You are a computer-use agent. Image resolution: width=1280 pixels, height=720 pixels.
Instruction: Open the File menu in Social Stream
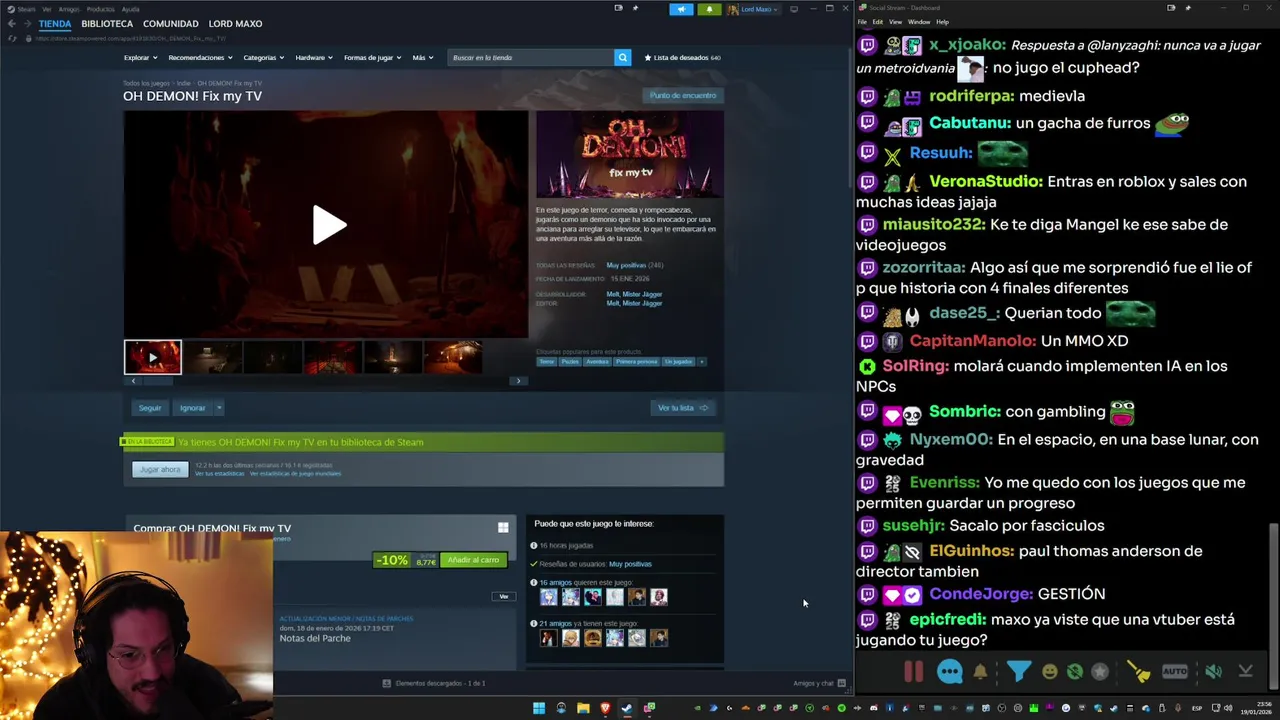(862, 22)
